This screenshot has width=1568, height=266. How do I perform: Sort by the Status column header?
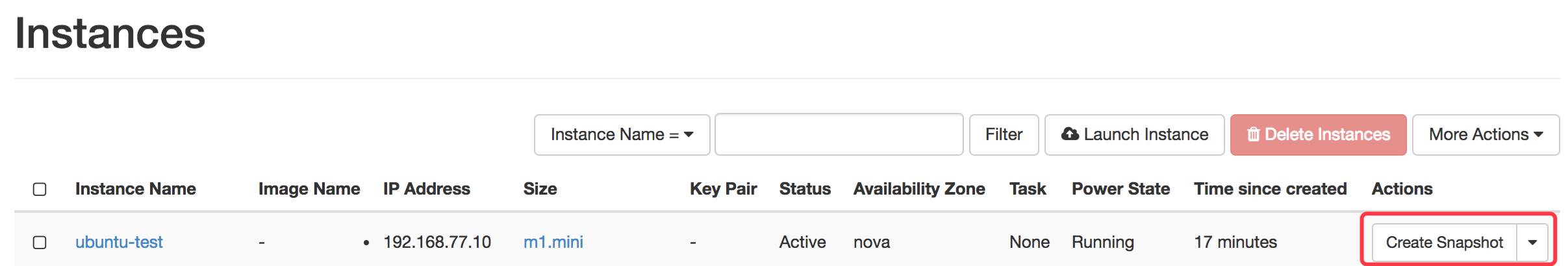(805, 189)
